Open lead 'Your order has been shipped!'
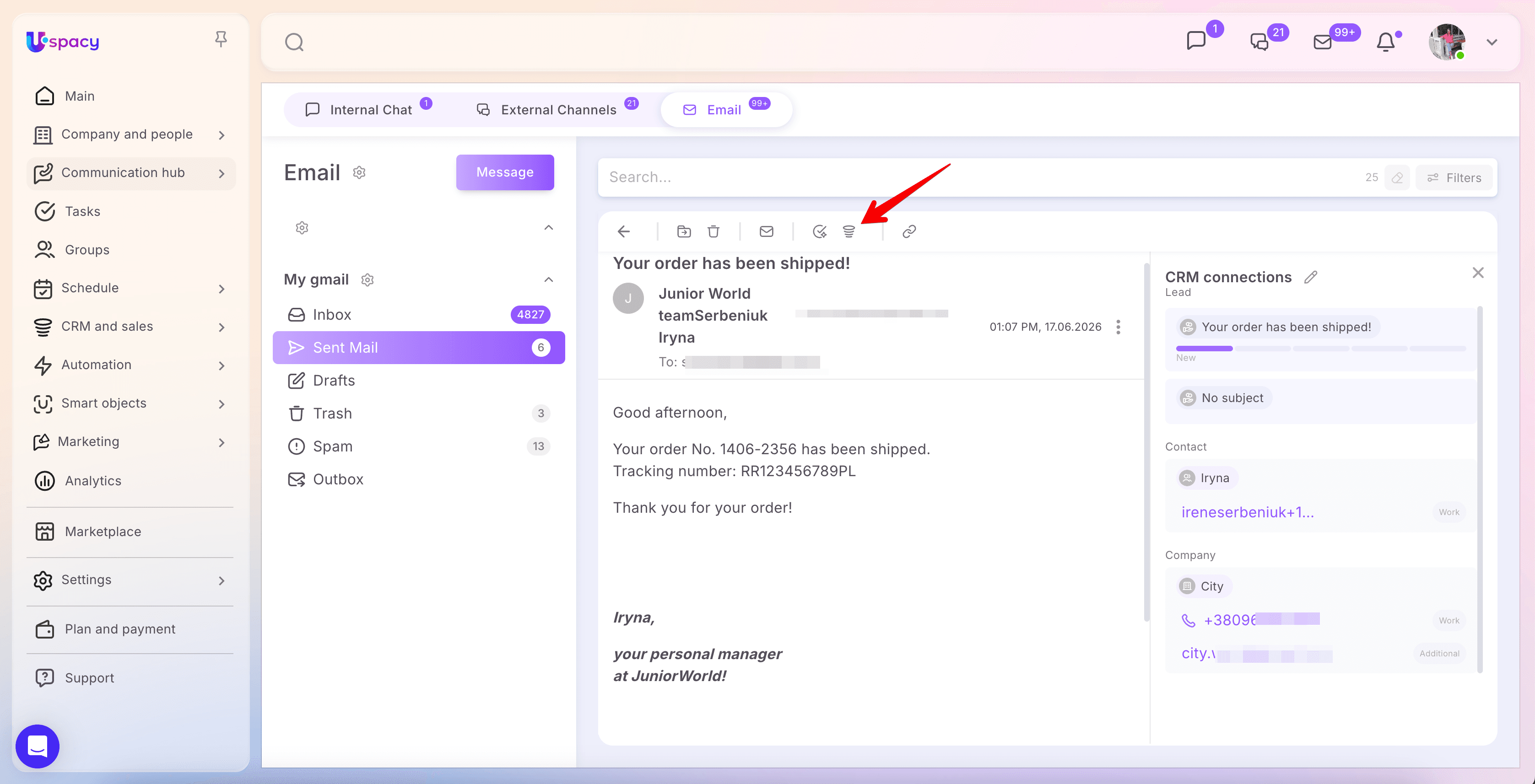1535x784 pixels. [x=1278, y=327]
